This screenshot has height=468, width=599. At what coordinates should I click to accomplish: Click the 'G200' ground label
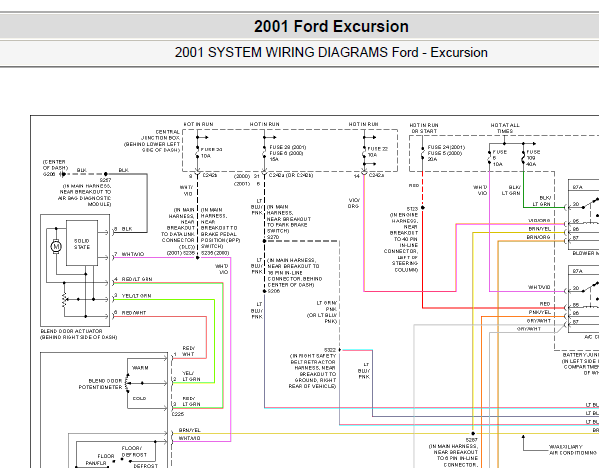pos(49,174)
